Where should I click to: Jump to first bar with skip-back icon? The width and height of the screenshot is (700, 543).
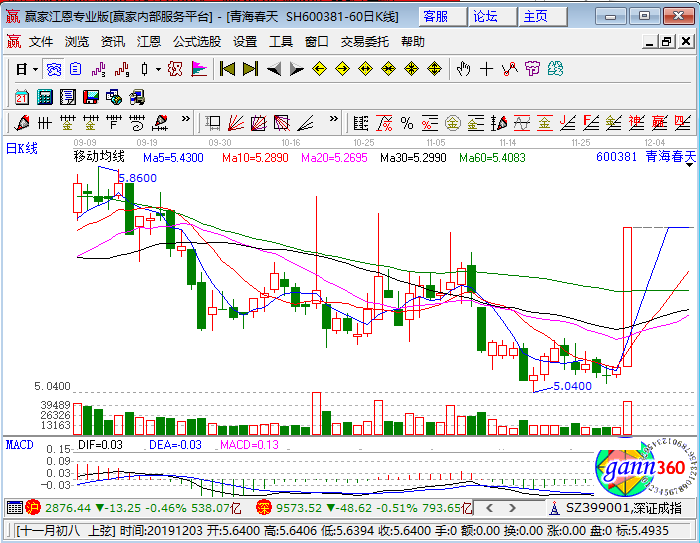(227, 69)
